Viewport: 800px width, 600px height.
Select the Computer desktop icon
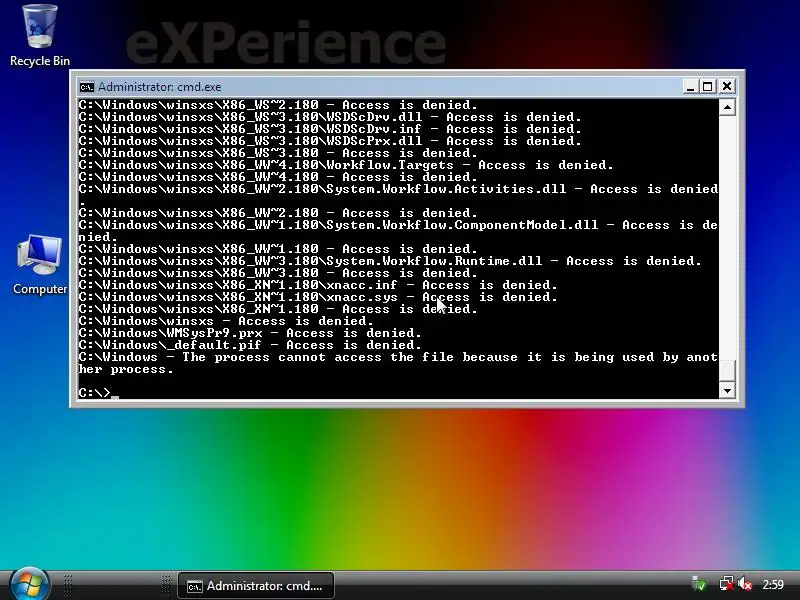40,264
